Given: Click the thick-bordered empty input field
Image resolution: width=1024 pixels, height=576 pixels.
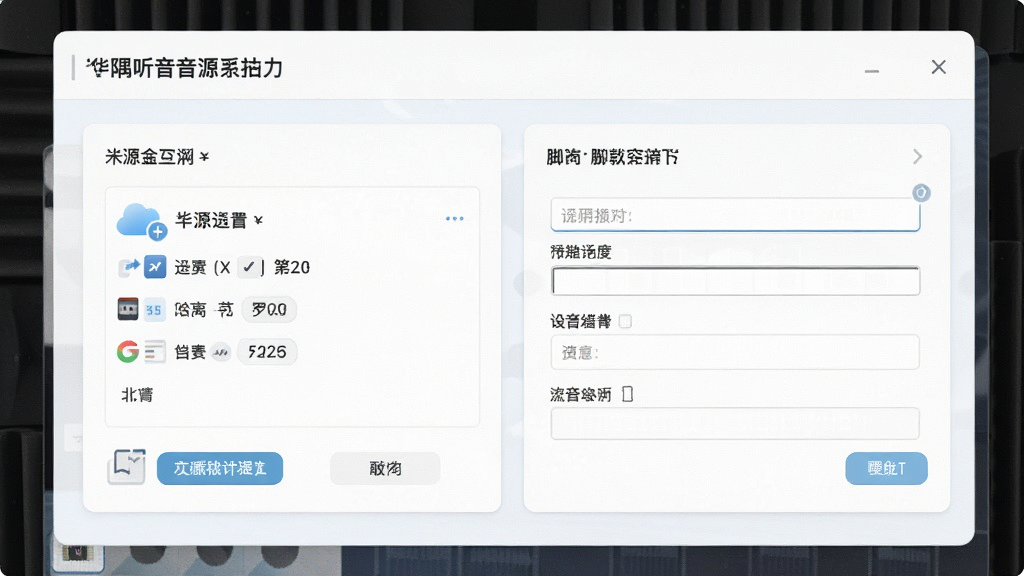Looking at the screenshot, I should pos(735,281).
